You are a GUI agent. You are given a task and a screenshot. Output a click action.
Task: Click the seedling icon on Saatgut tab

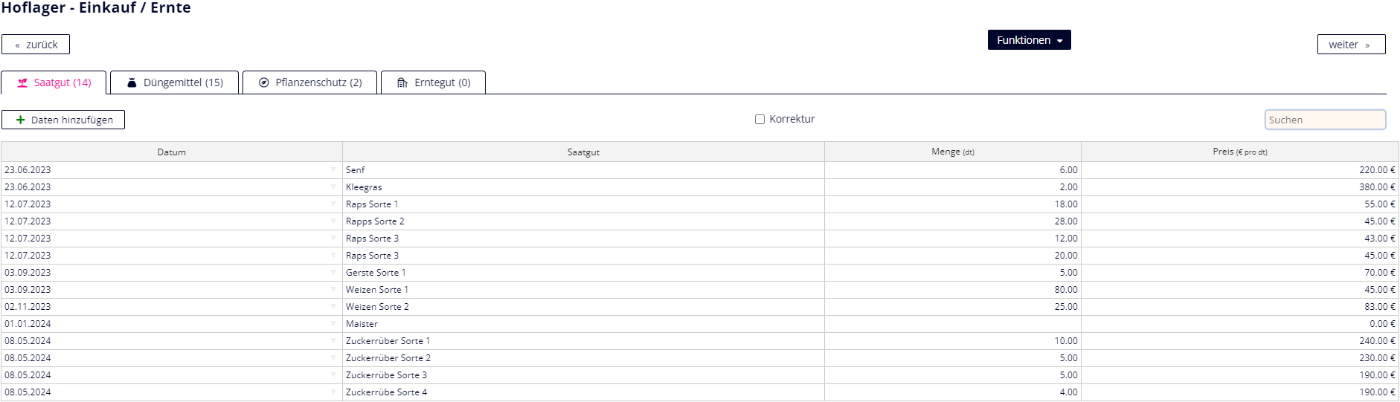click(x=22, y=82)
